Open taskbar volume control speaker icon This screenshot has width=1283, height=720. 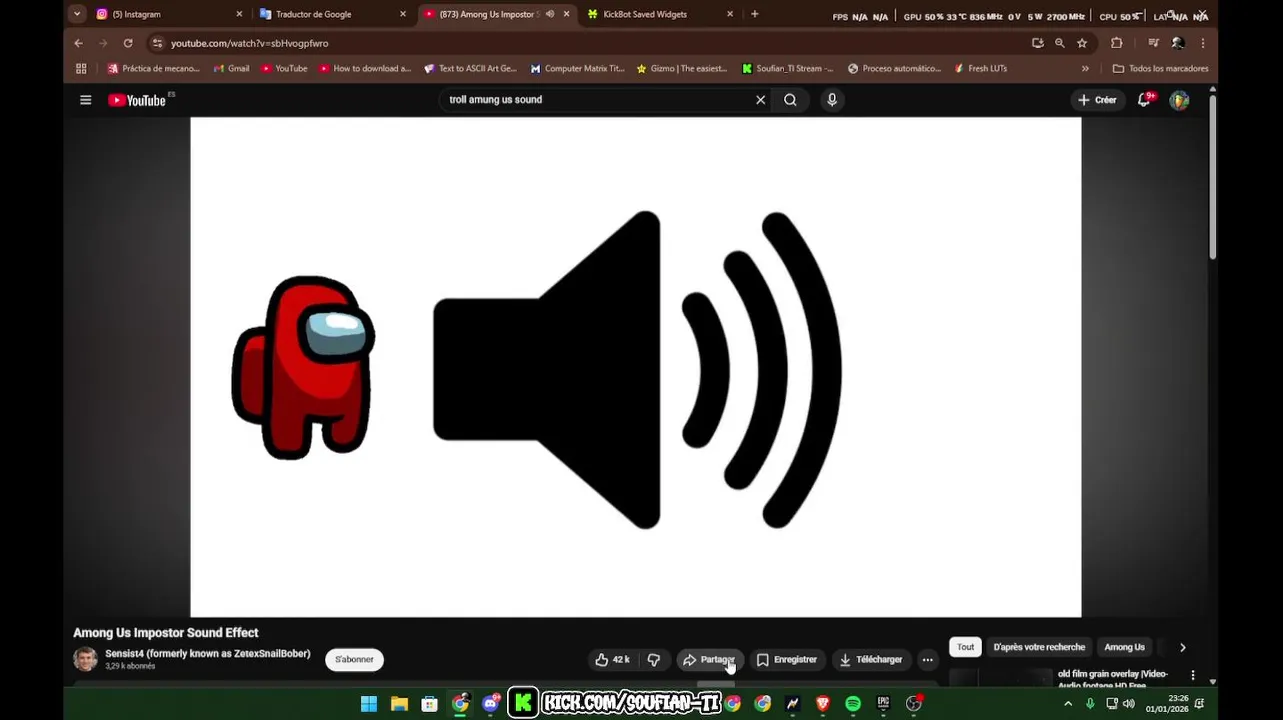click(1128, 704)
